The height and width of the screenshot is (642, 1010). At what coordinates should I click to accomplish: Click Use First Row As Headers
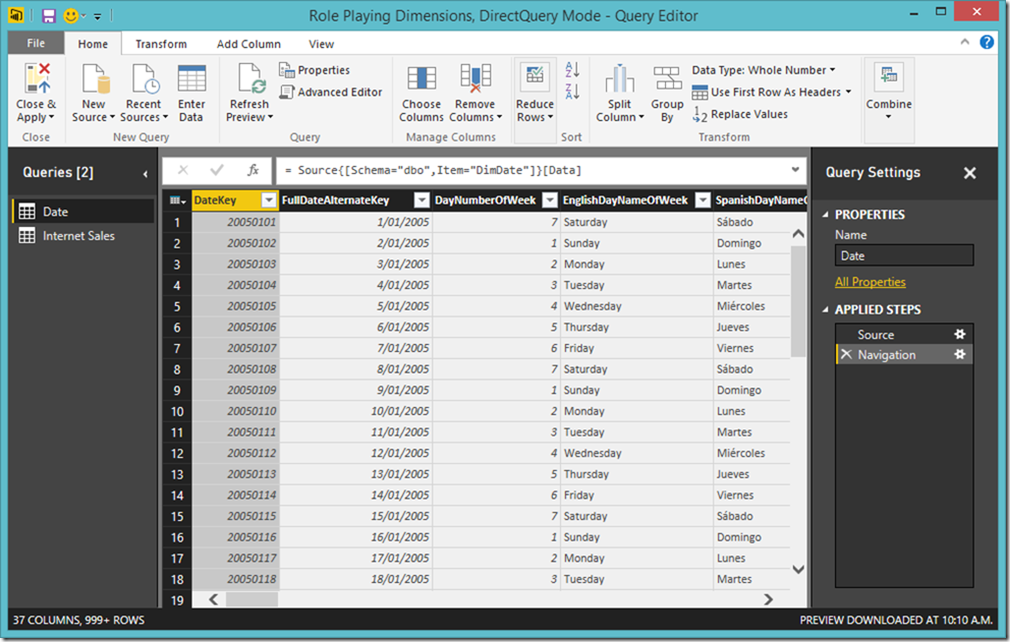pos(767,92)
